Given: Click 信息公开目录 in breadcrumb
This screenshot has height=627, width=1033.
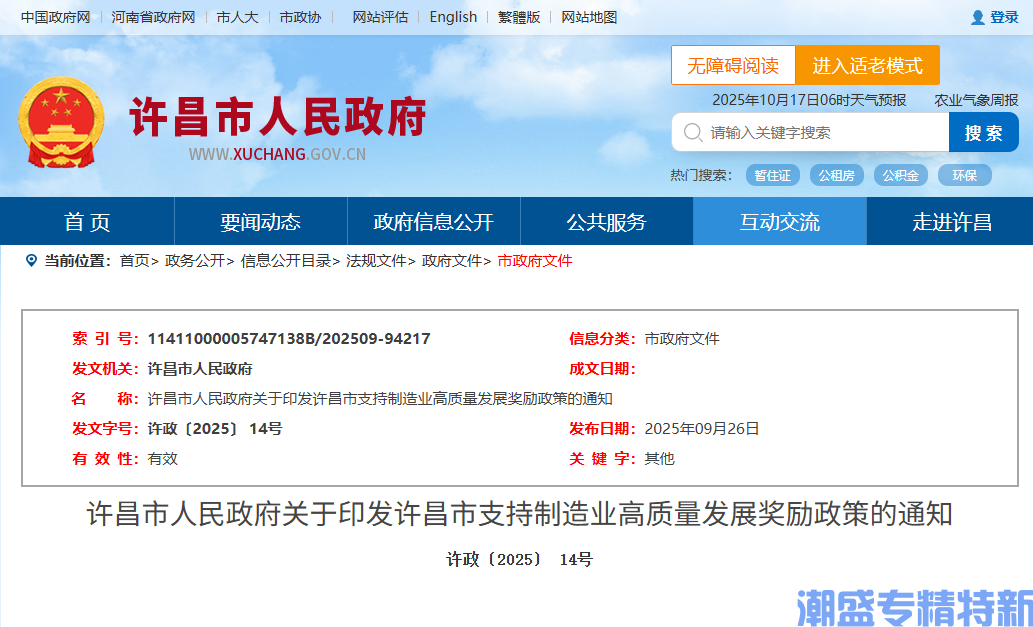Looking at the screenshot, I should [285, 261].
